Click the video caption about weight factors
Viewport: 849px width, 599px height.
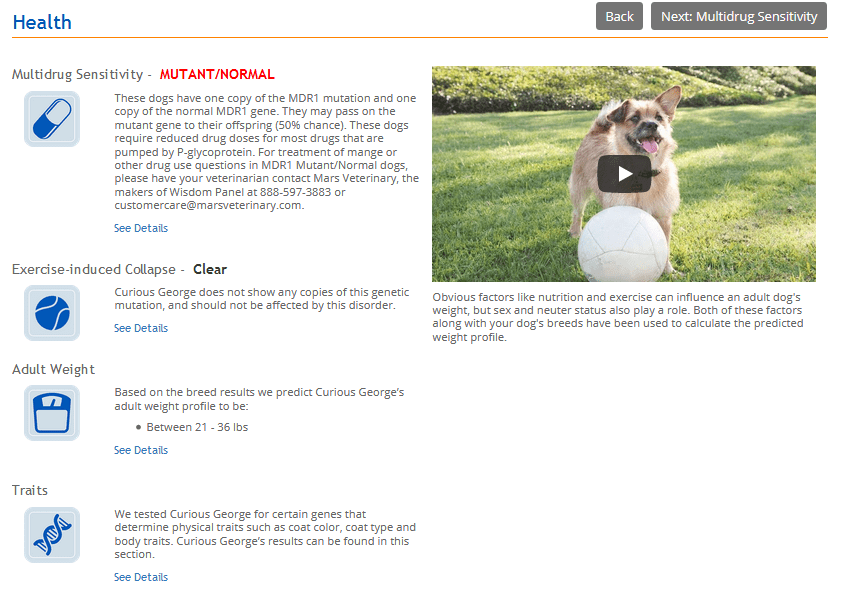(618, 317)
